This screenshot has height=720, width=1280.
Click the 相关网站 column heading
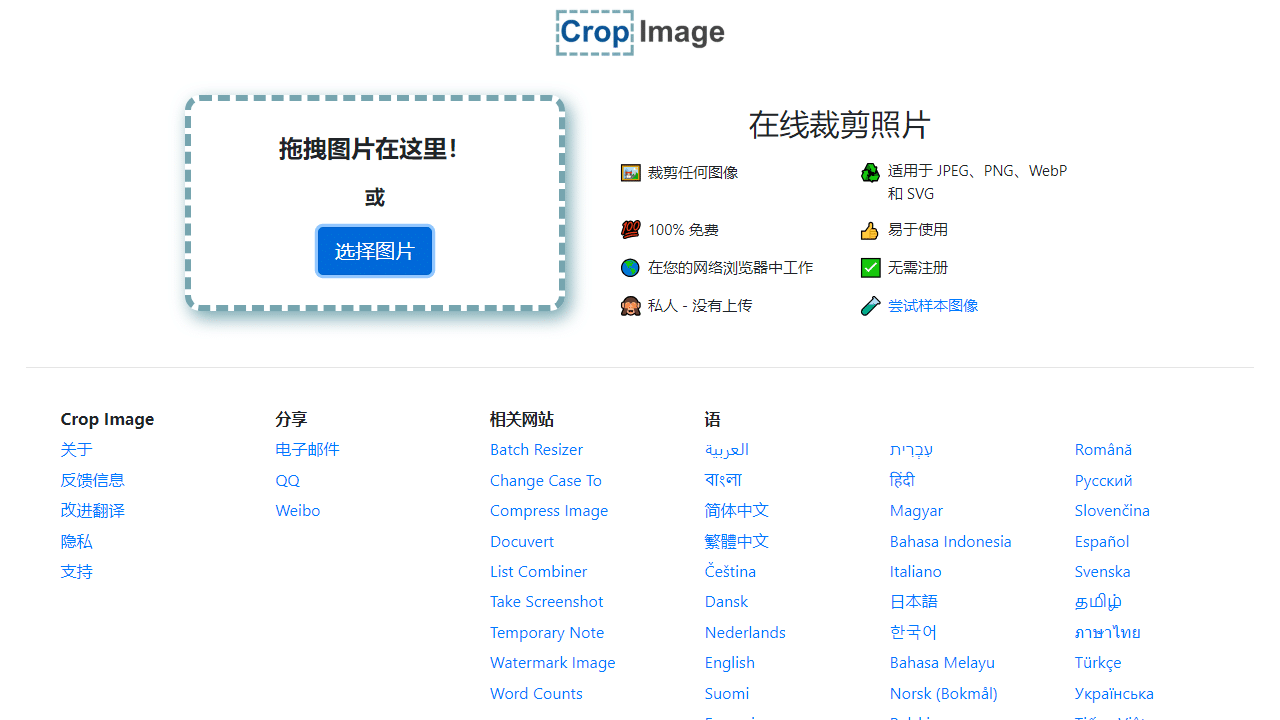(522, 419)
